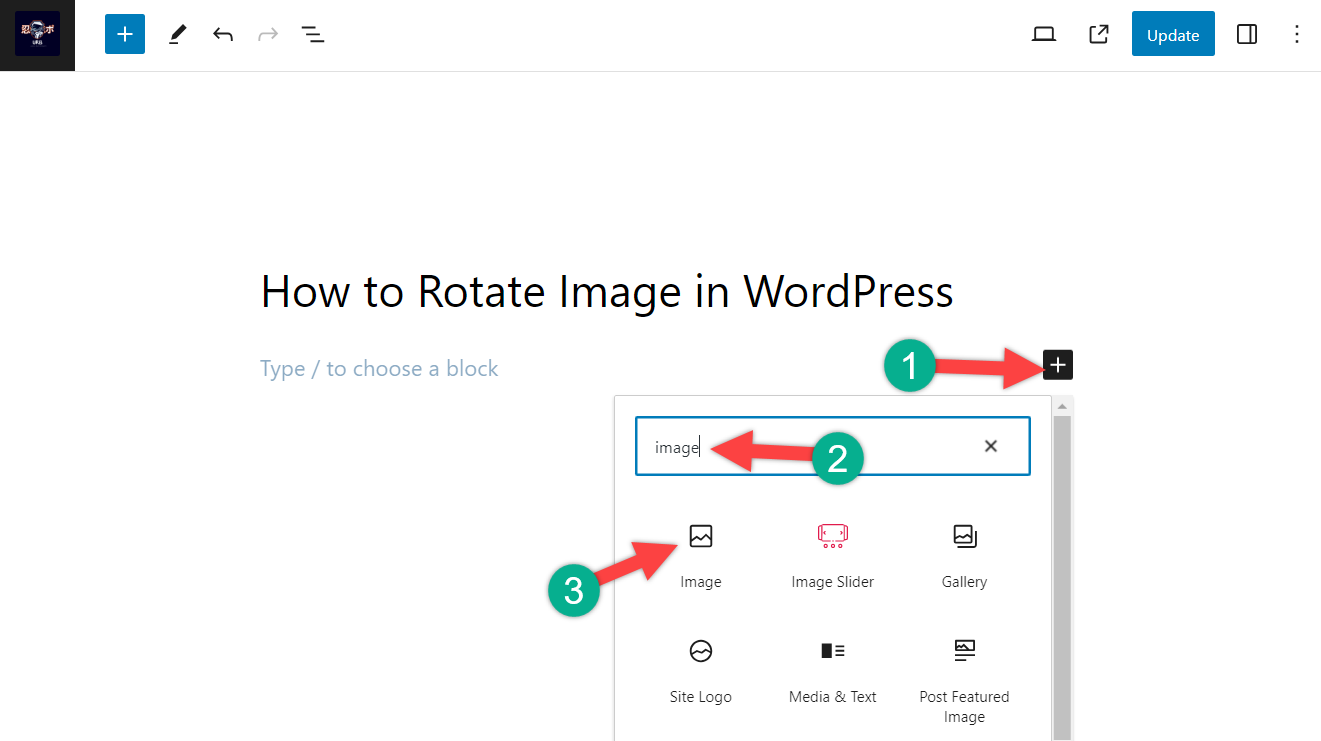
Task: Open the laptop preview options
Action: pos(1044,35)
